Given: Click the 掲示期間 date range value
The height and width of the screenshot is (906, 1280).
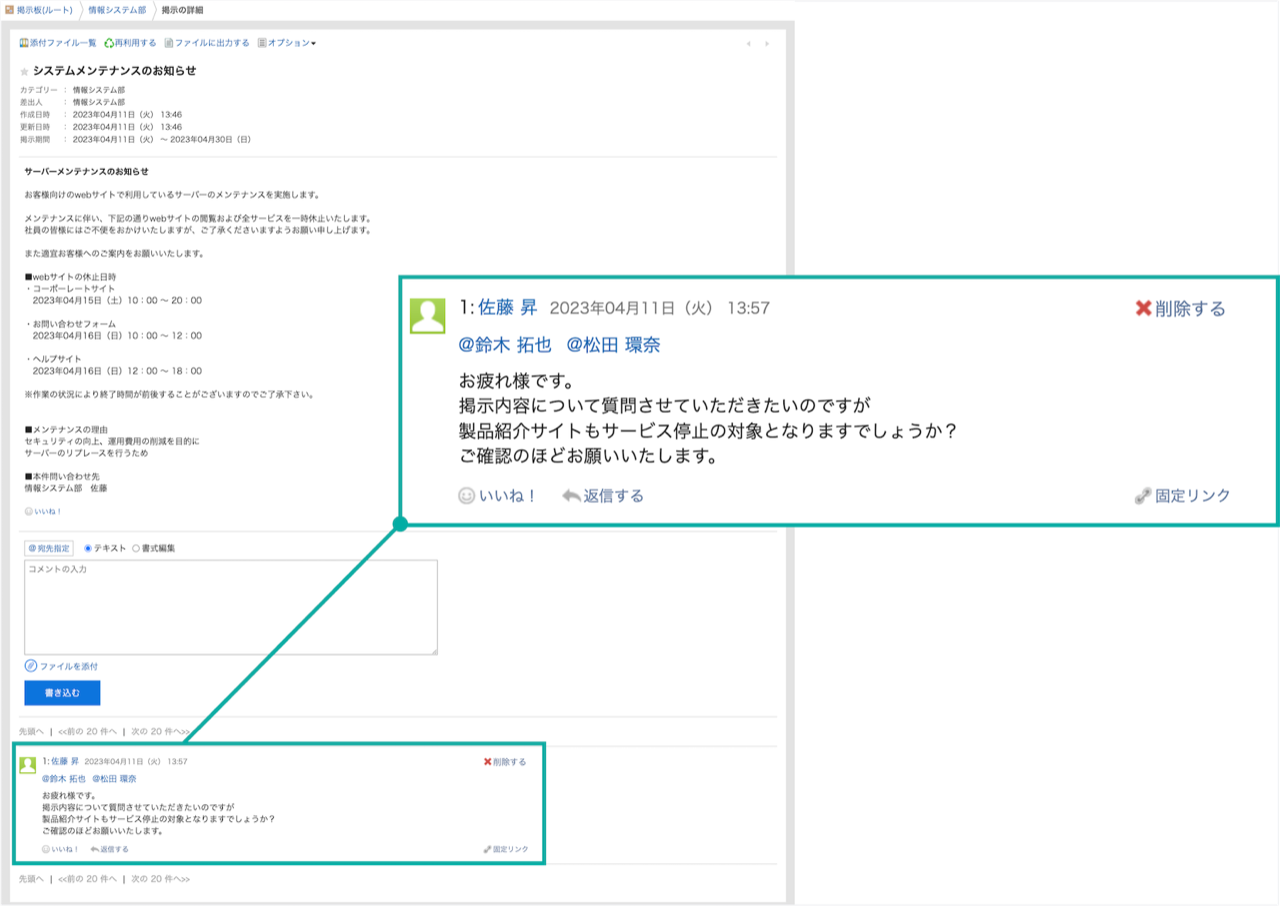Looking at the screenshot, I should pyautogui.click(x=161, y=139).
